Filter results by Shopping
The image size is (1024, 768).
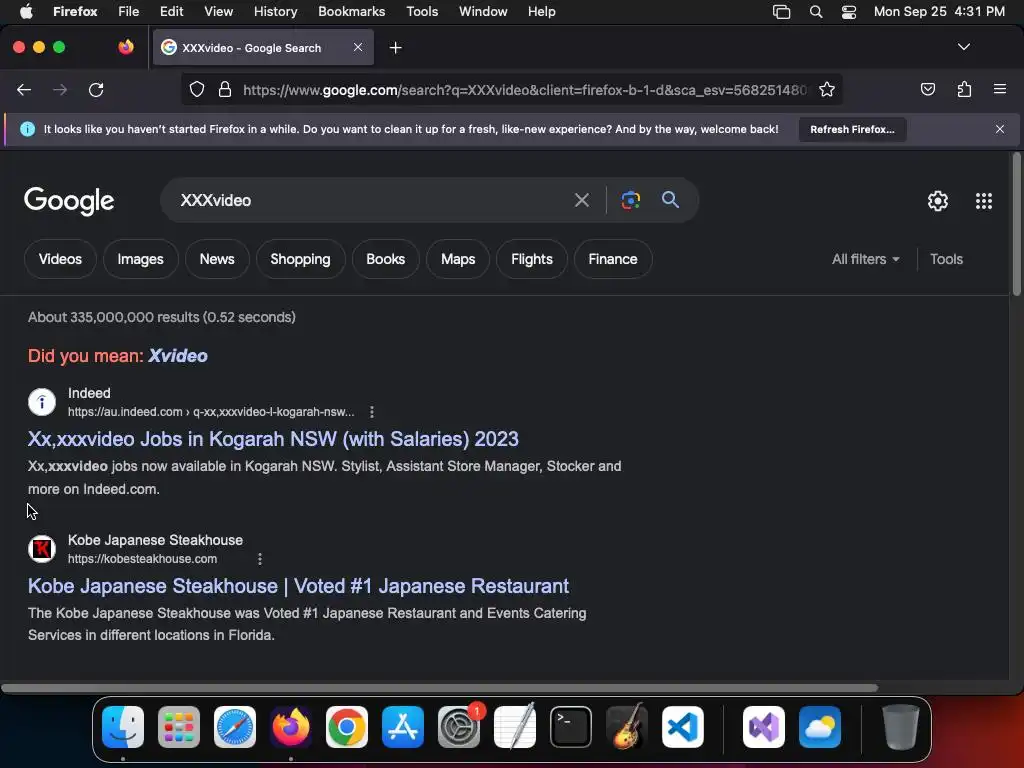pyautogui.click(x=300, y=259)
